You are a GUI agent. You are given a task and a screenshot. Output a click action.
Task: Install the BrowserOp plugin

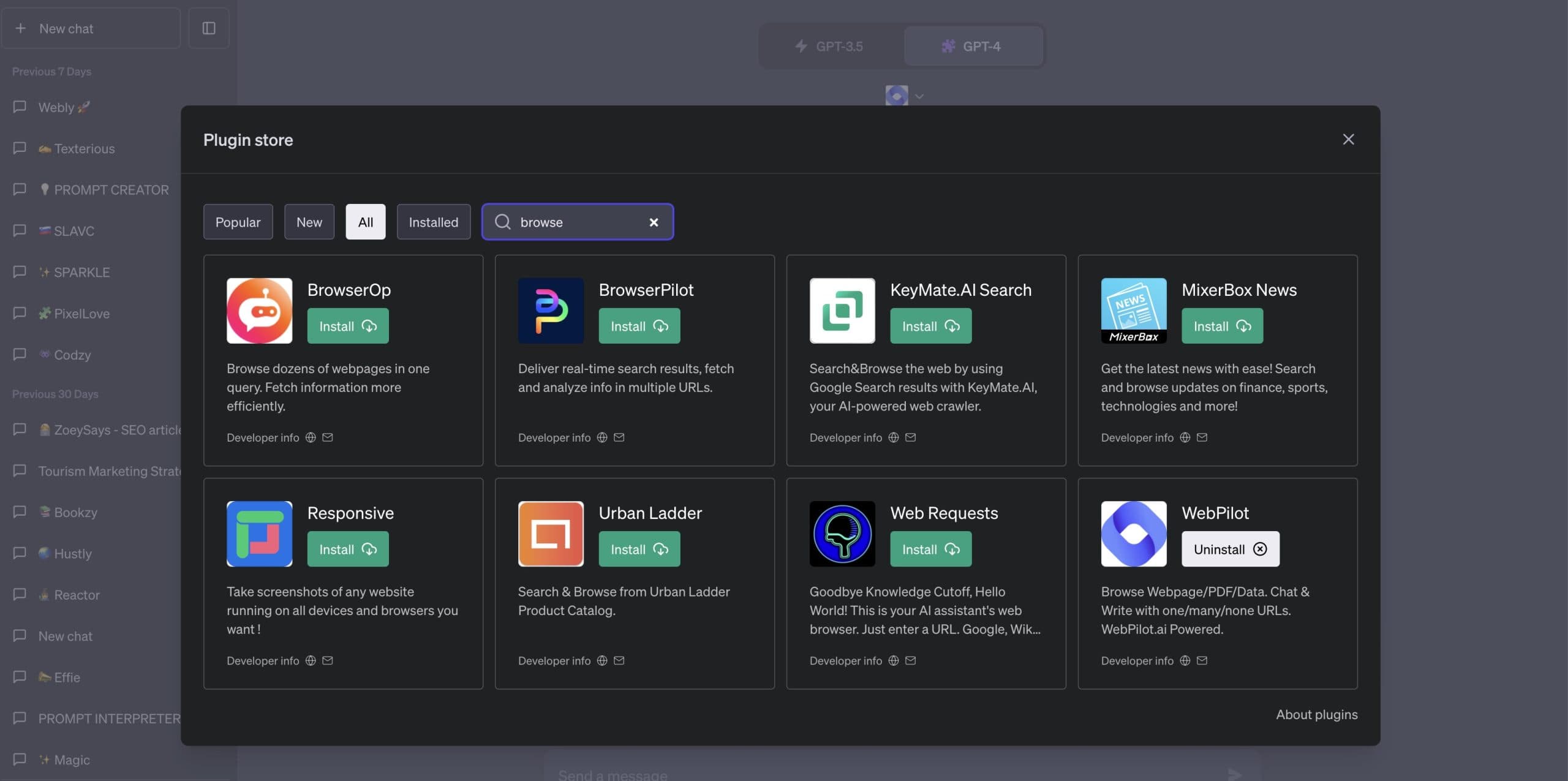[x=348, y=326]
